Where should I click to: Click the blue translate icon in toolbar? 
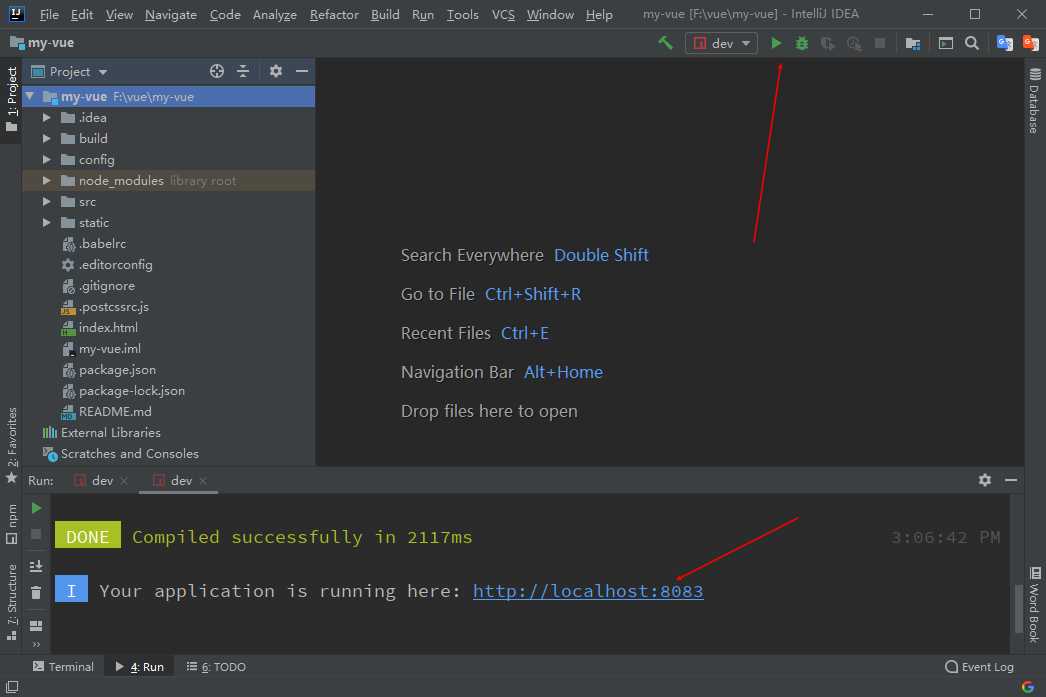pos(1005,43)
